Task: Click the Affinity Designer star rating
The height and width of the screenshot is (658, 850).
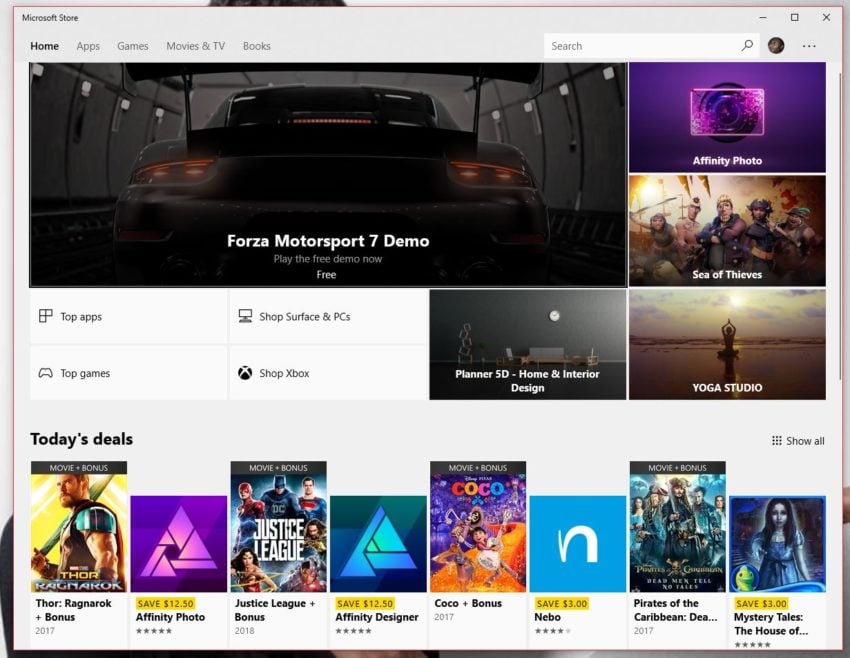Action: coord(353,631)
